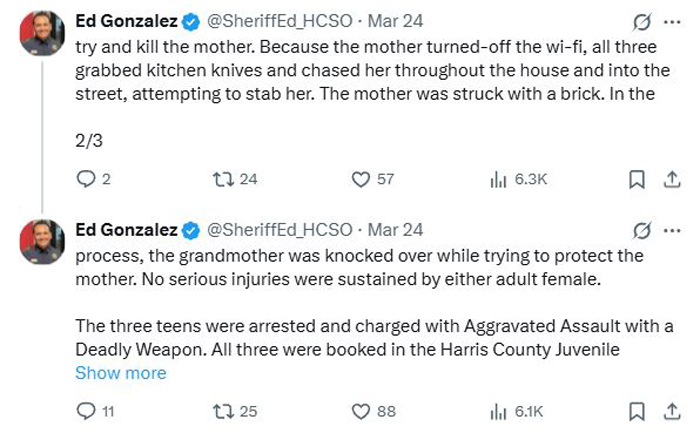Open @SheriffEd_HCSO handle on second tweet
Screen dimensions: 700x433
coord(279,230)
